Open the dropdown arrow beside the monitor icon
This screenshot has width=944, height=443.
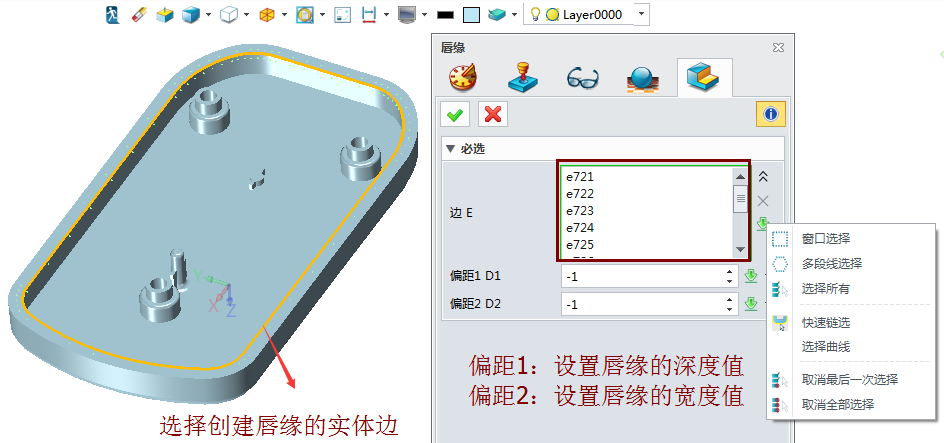(x=424, y=15)
